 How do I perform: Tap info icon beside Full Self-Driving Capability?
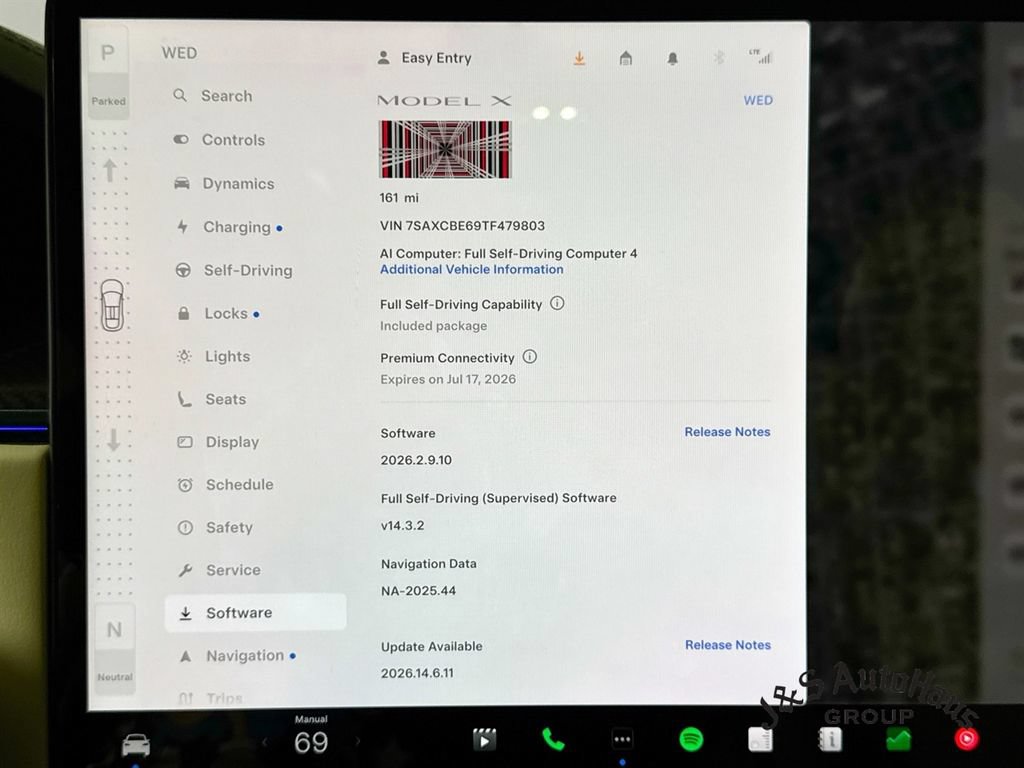click(557, 303)
